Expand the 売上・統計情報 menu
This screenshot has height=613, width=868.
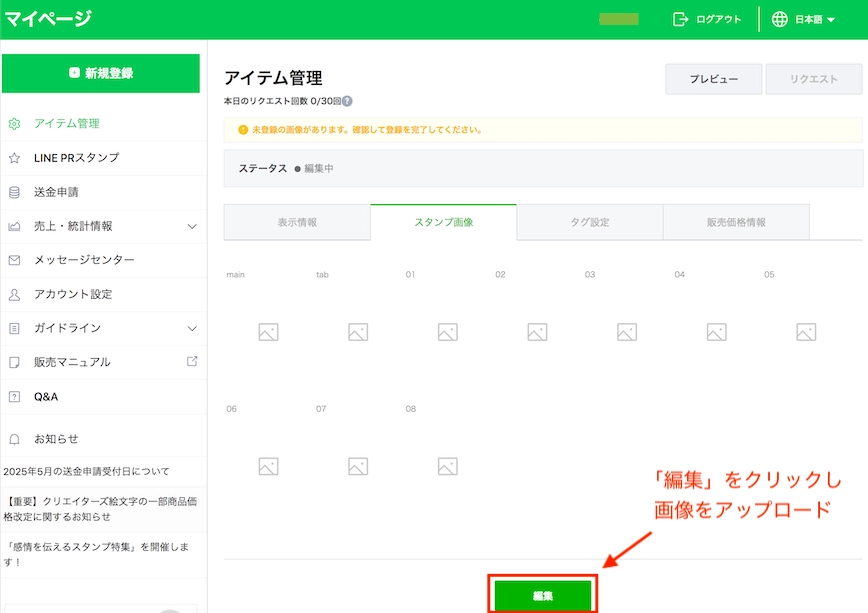click(x=192, y=226)
